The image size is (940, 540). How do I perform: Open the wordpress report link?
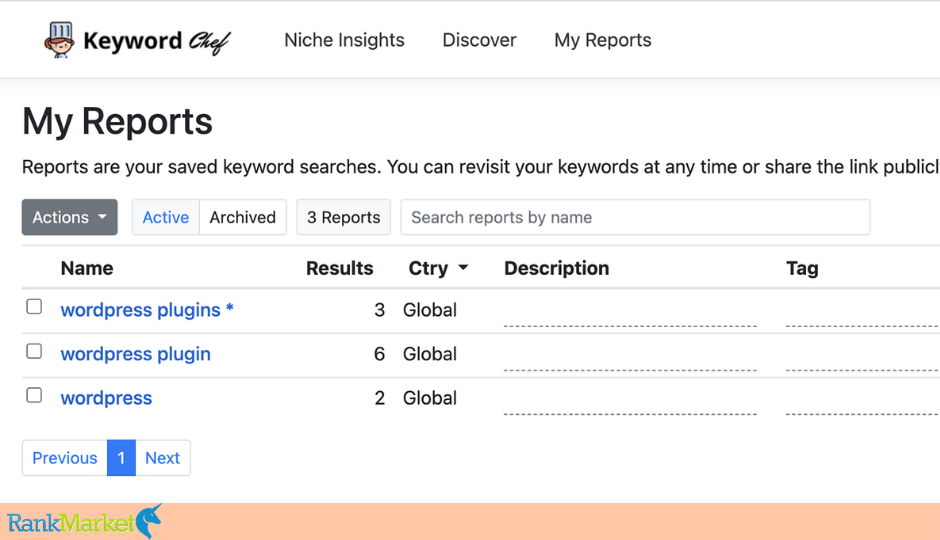tap(106, 398)
